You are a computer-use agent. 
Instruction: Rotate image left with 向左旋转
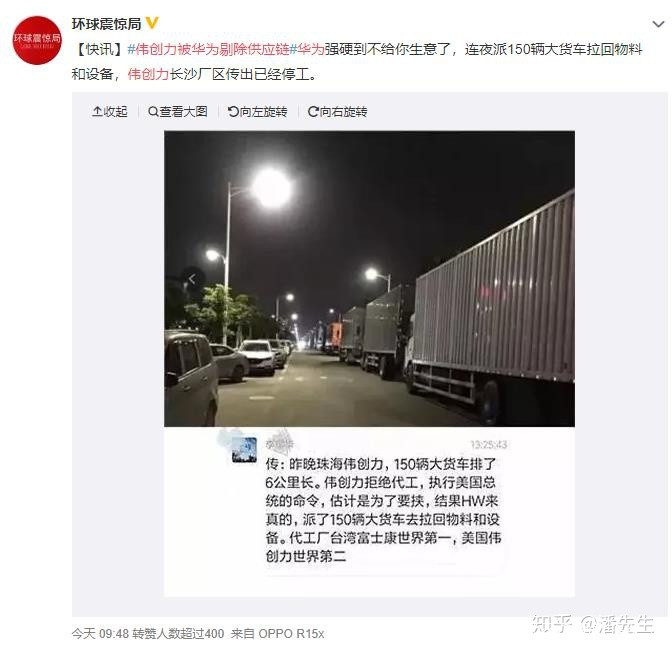257,112
